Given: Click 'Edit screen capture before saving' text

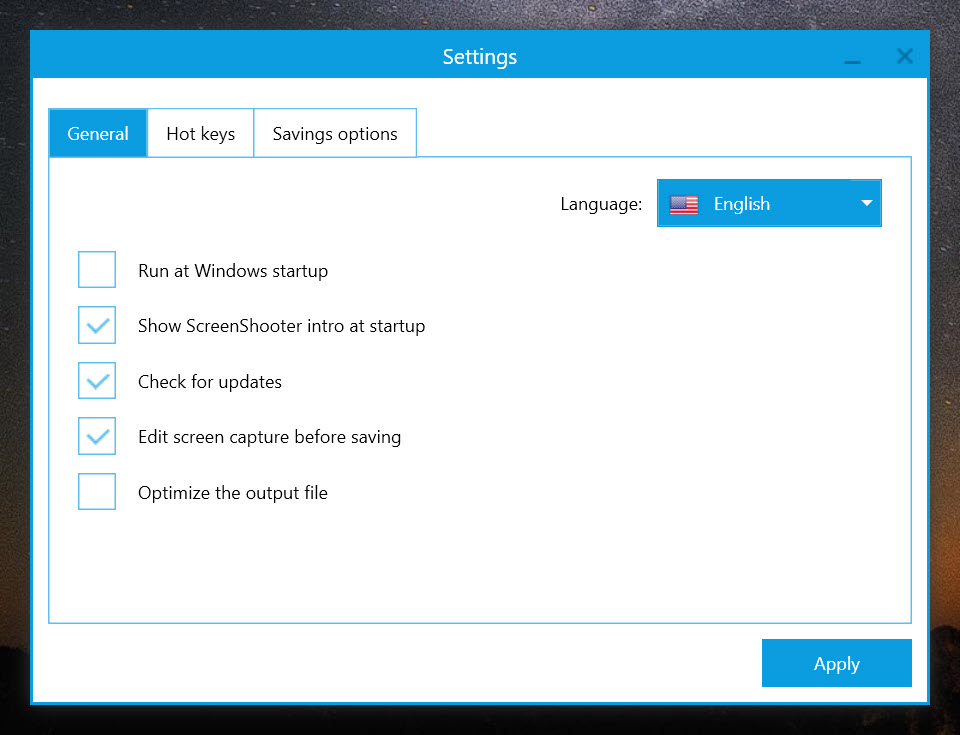Looking at the screenshot, I should (269, 437).
